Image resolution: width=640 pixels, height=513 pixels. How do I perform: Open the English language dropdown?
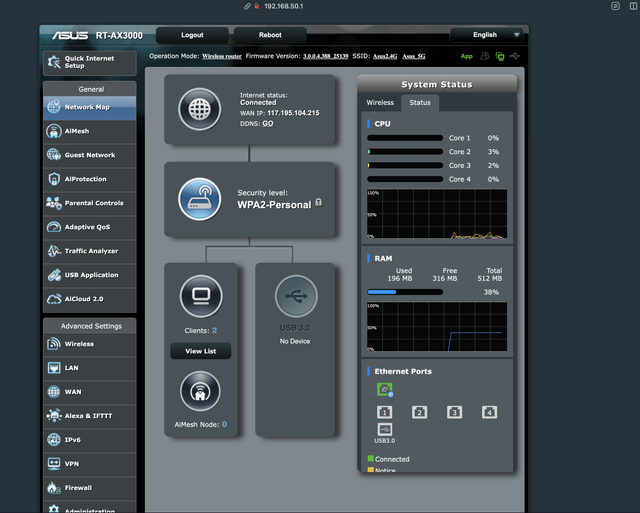pyautogui.click(x=486, y=35)
